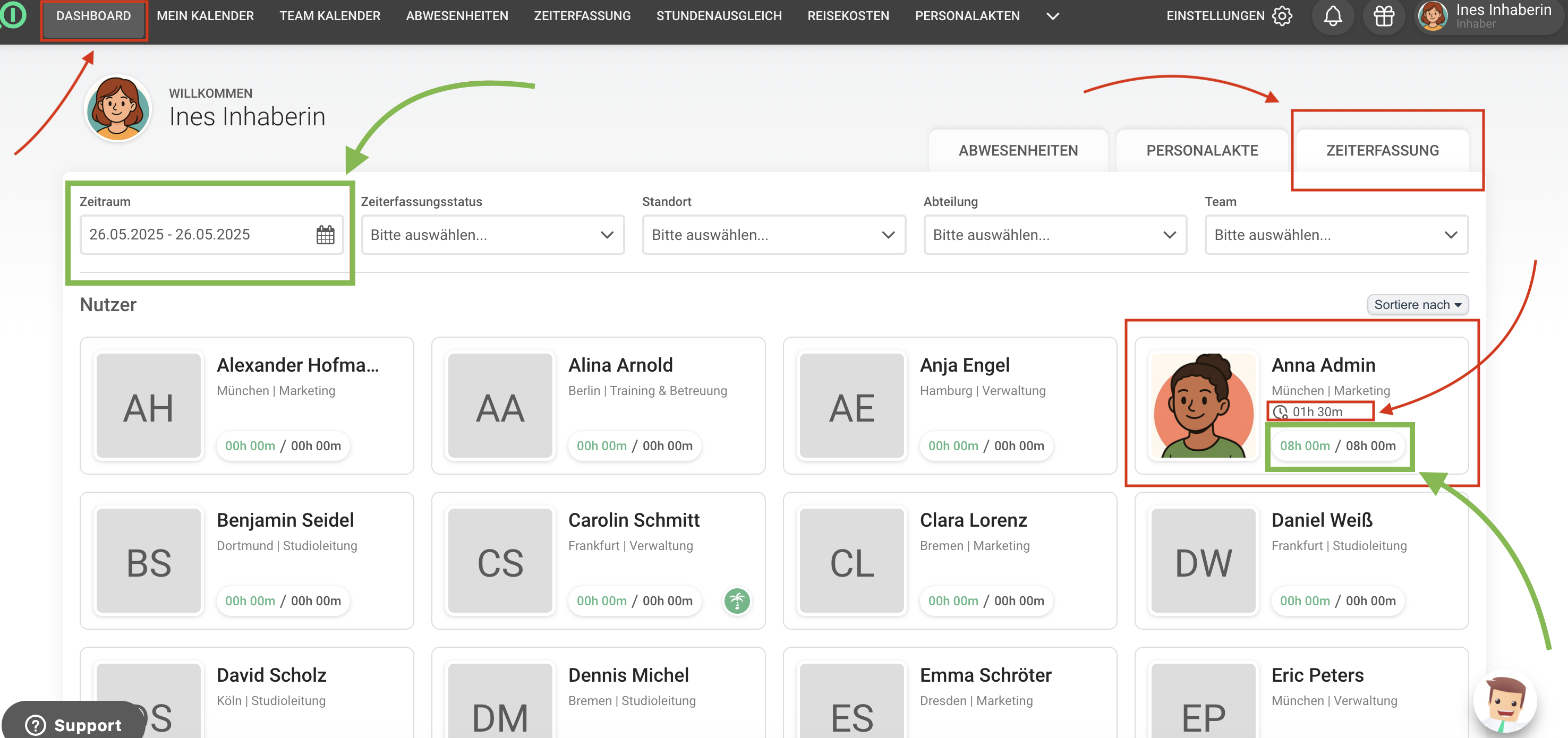Screen dimensions: 1568x738
Task: Open the Sortiere nach dropdown
Action: click(1417, 305)
